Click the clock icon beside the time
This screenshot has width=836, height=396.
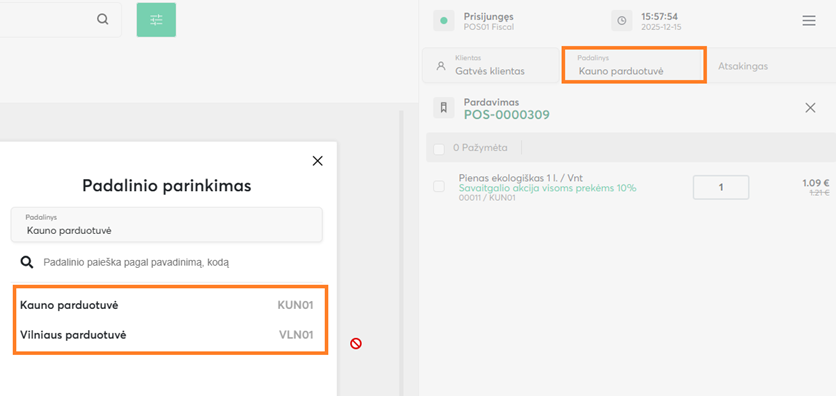622,21
